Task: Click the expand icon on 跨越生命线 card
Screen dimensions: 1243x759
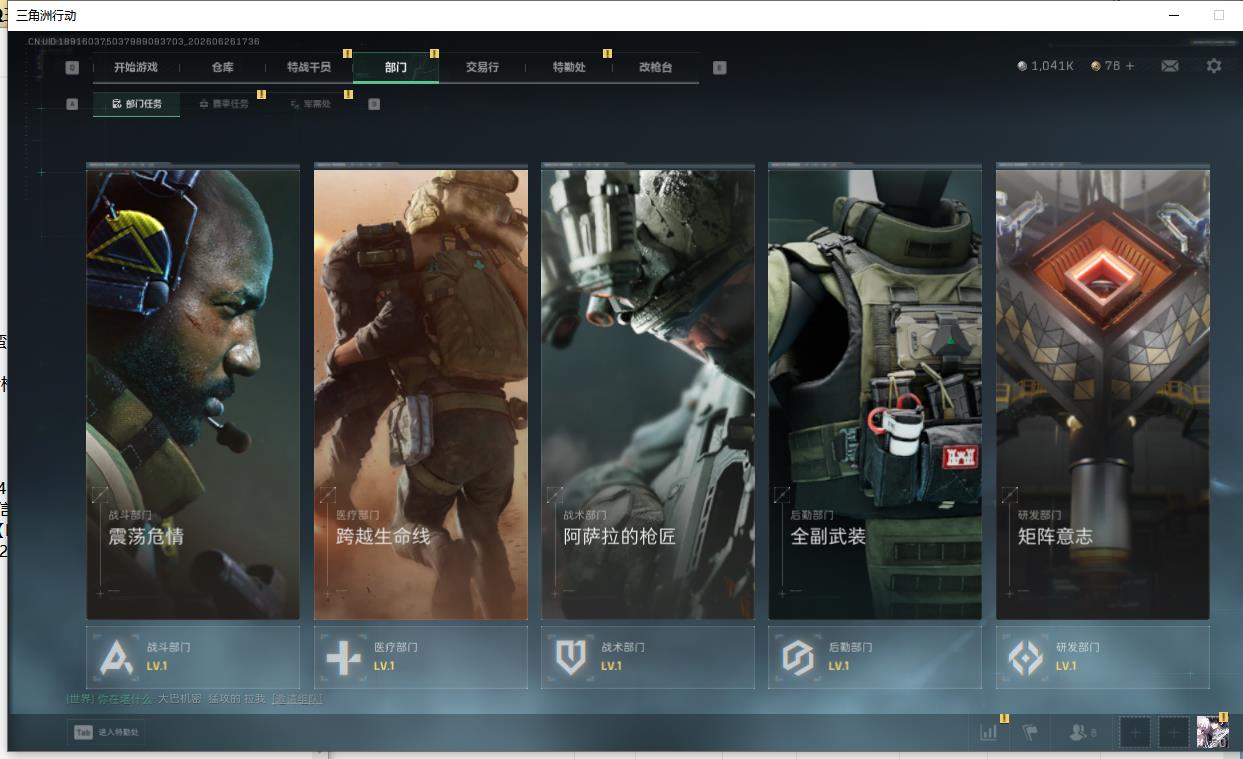Action: click(x=327, y=494)
